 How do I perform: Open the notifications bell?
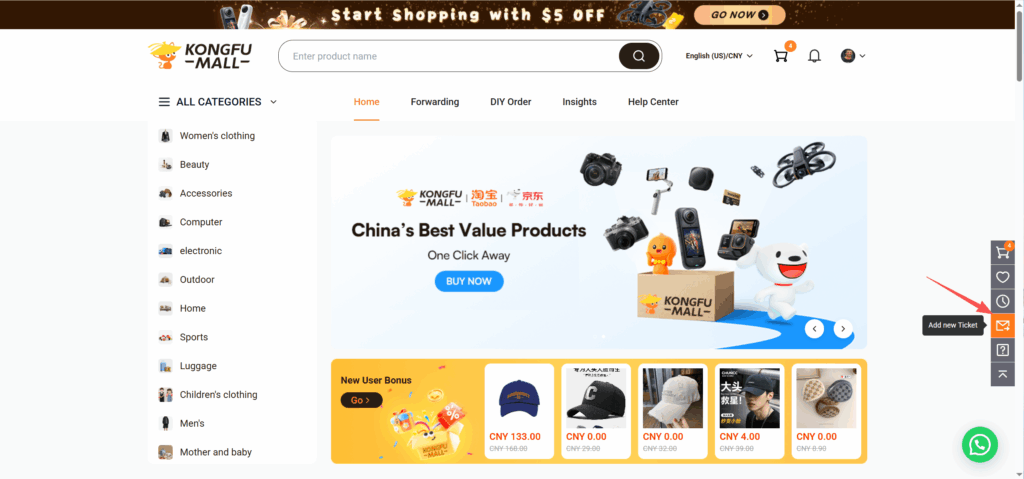point(814,56)
